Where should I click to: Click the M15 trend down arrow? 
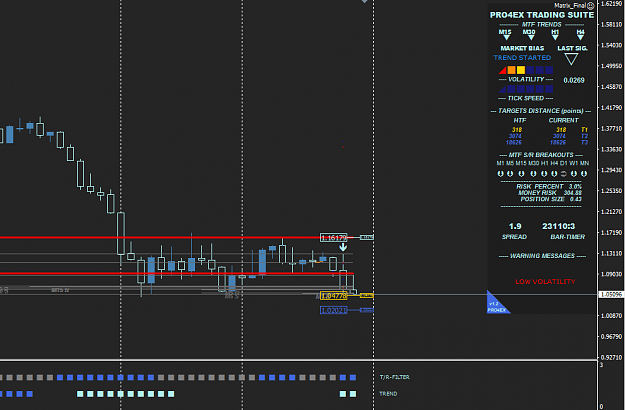(506, 37)
